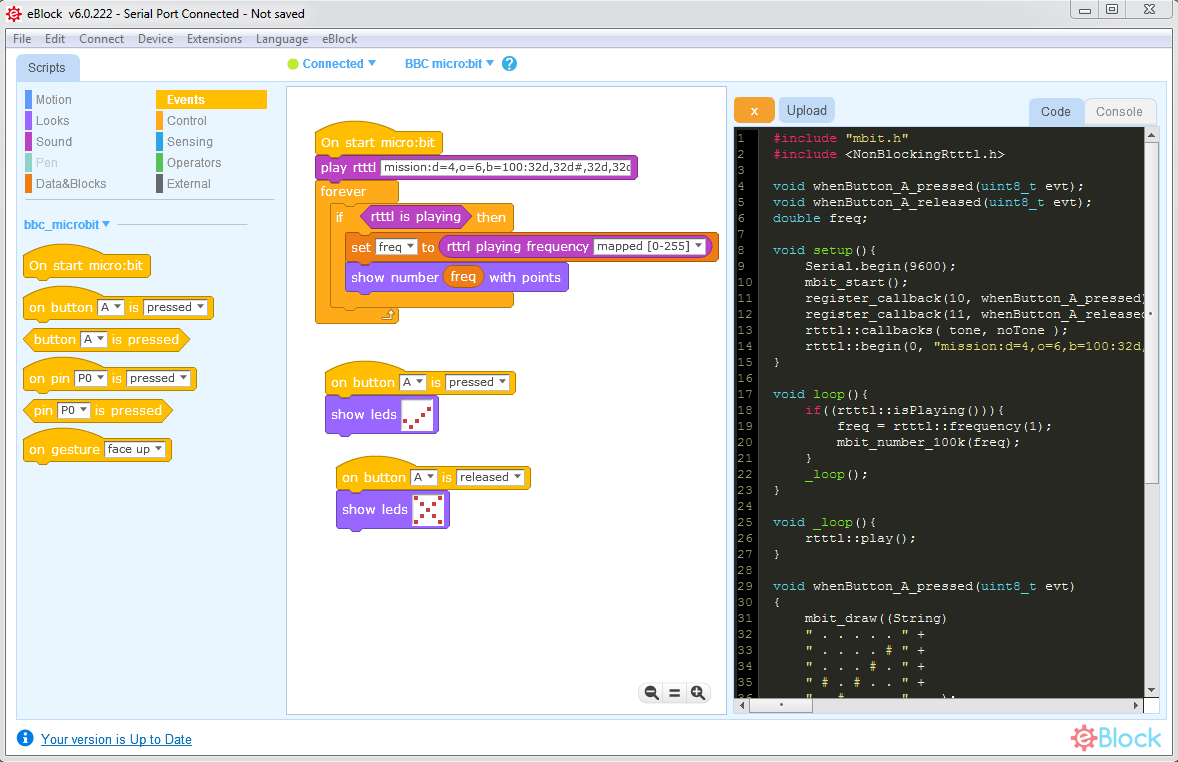This screenshot has height=762, width=1178.
Task: Select the Scripts tab
Action: (47, 68)
